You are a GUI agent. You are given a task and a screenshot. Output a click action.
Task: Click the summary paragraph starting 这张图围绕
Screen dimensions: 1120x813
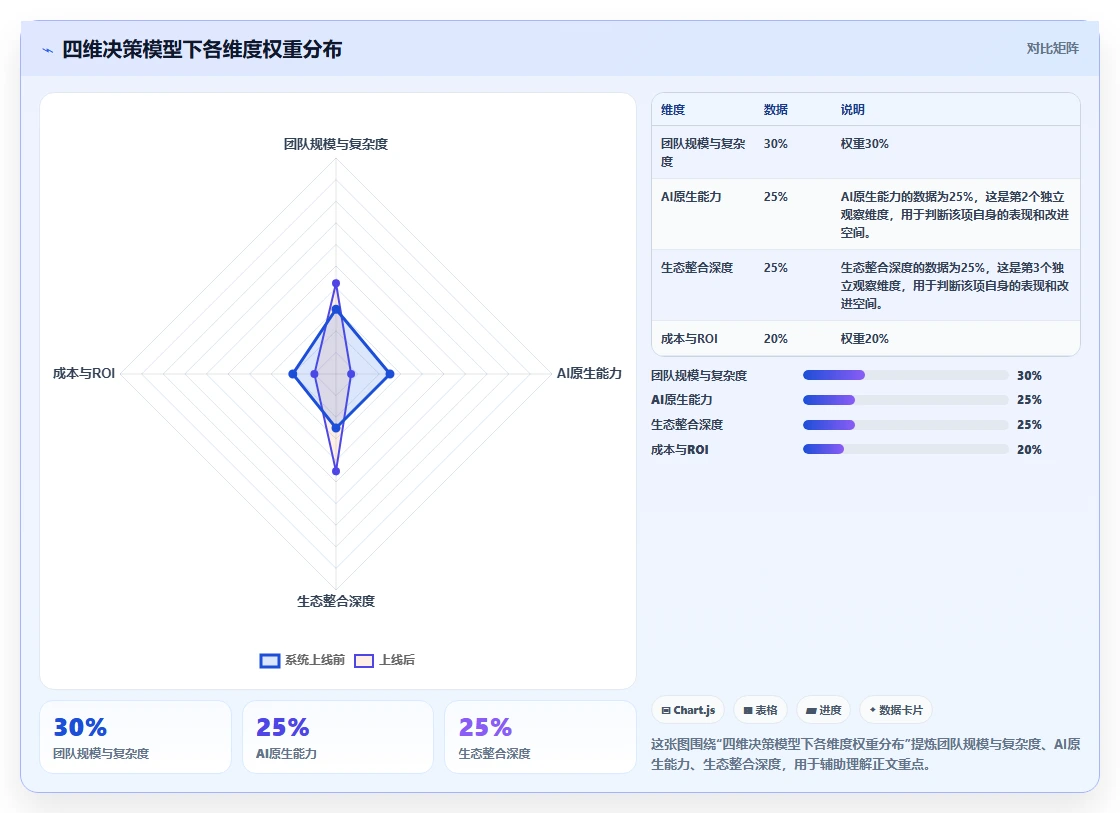[x=865, y=754]
